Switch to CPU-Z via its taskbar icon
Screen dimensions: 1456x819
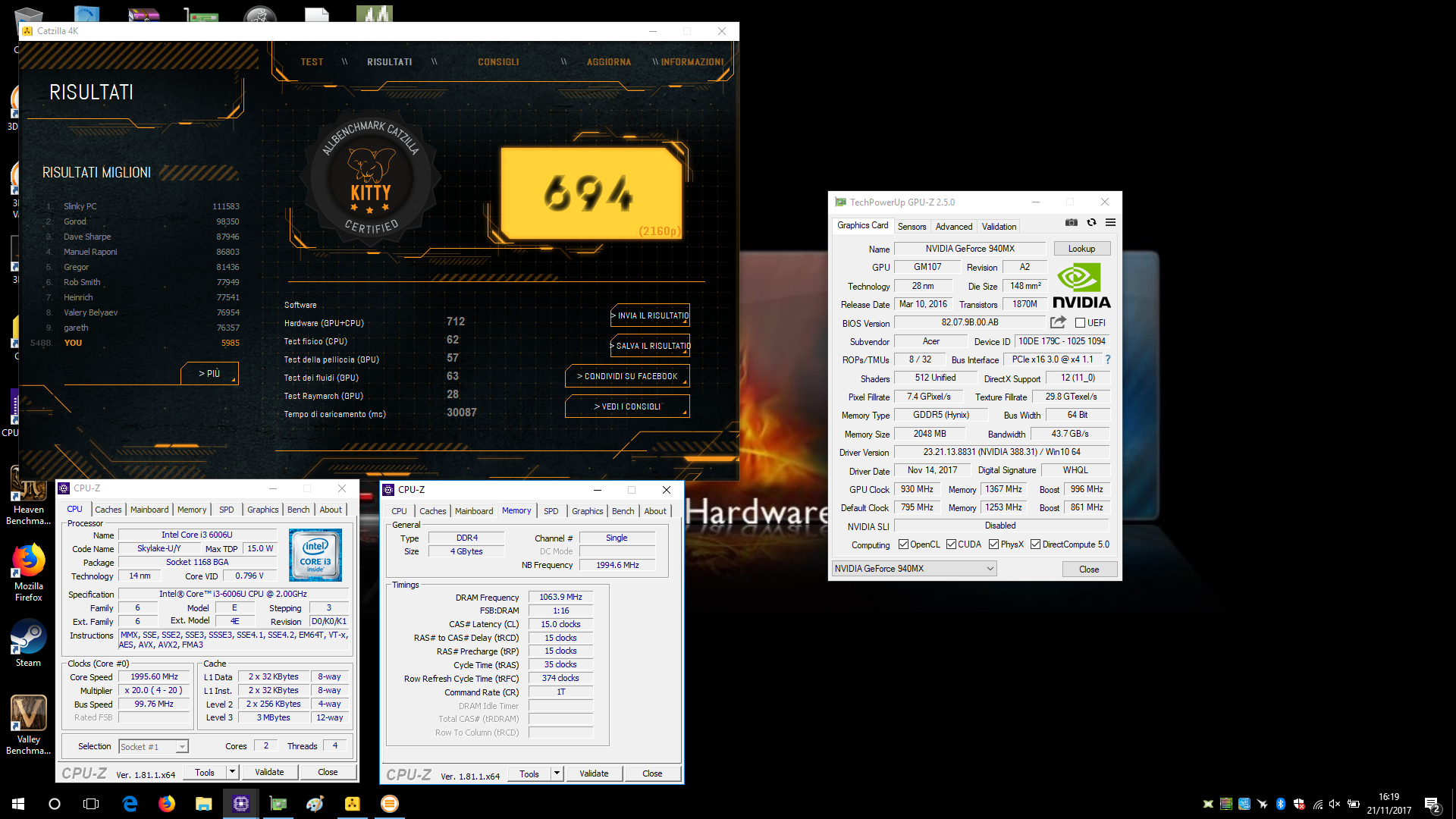(241, 804)
